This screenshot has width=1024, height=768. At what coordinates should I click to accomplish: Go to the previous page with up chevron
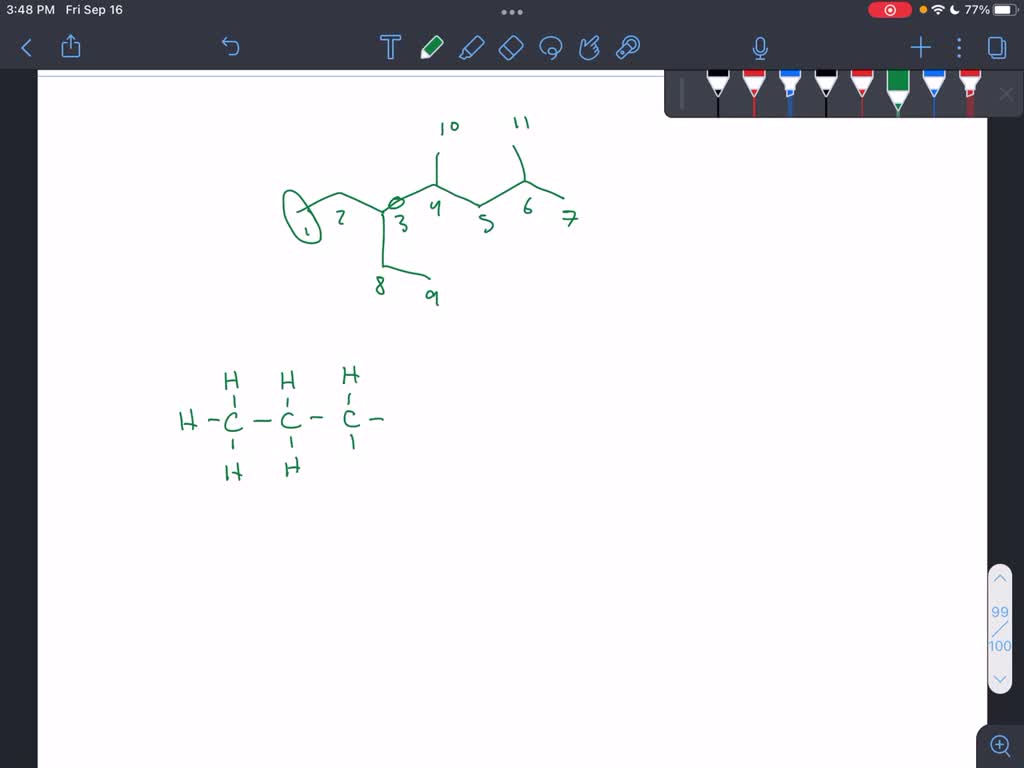click(x=1000, y=578)
